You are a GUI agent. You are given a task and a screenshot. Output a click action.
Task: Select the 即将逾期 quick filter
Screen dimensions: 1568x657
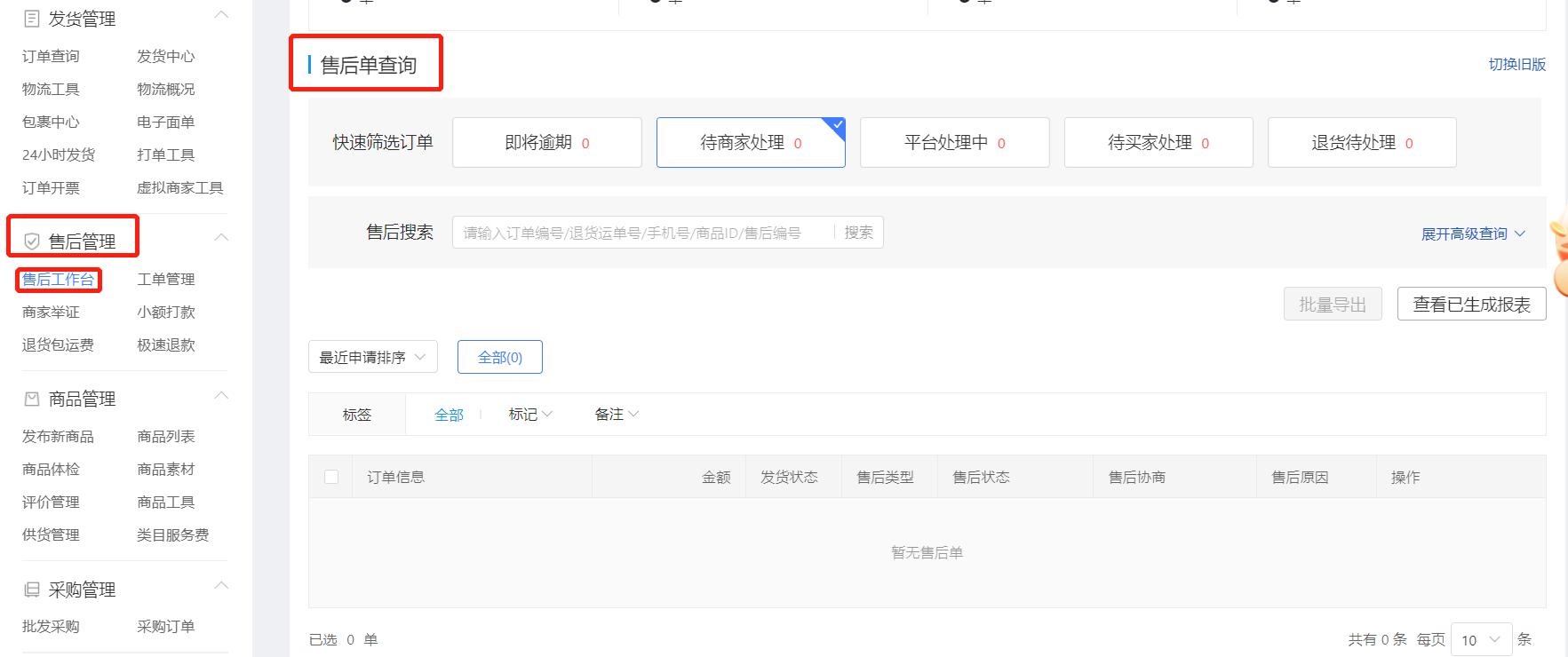click(x=547, y=142)
